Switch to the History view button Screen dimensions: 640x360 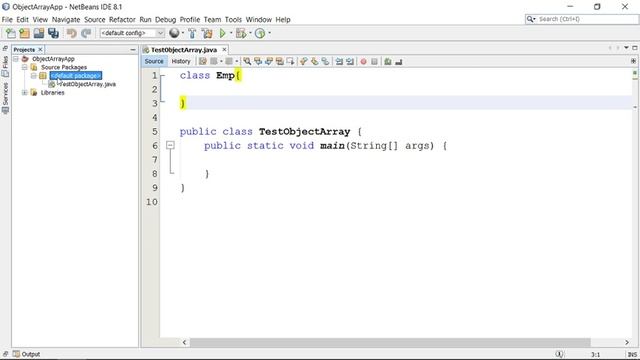[181, 61]
